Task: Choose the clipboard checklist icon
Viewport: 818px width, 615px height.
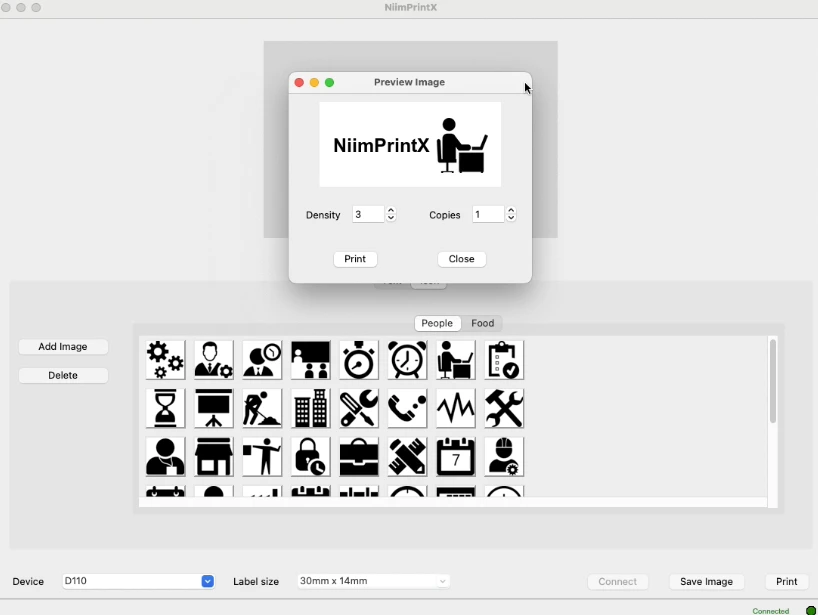Action: (x=504, y=360)
